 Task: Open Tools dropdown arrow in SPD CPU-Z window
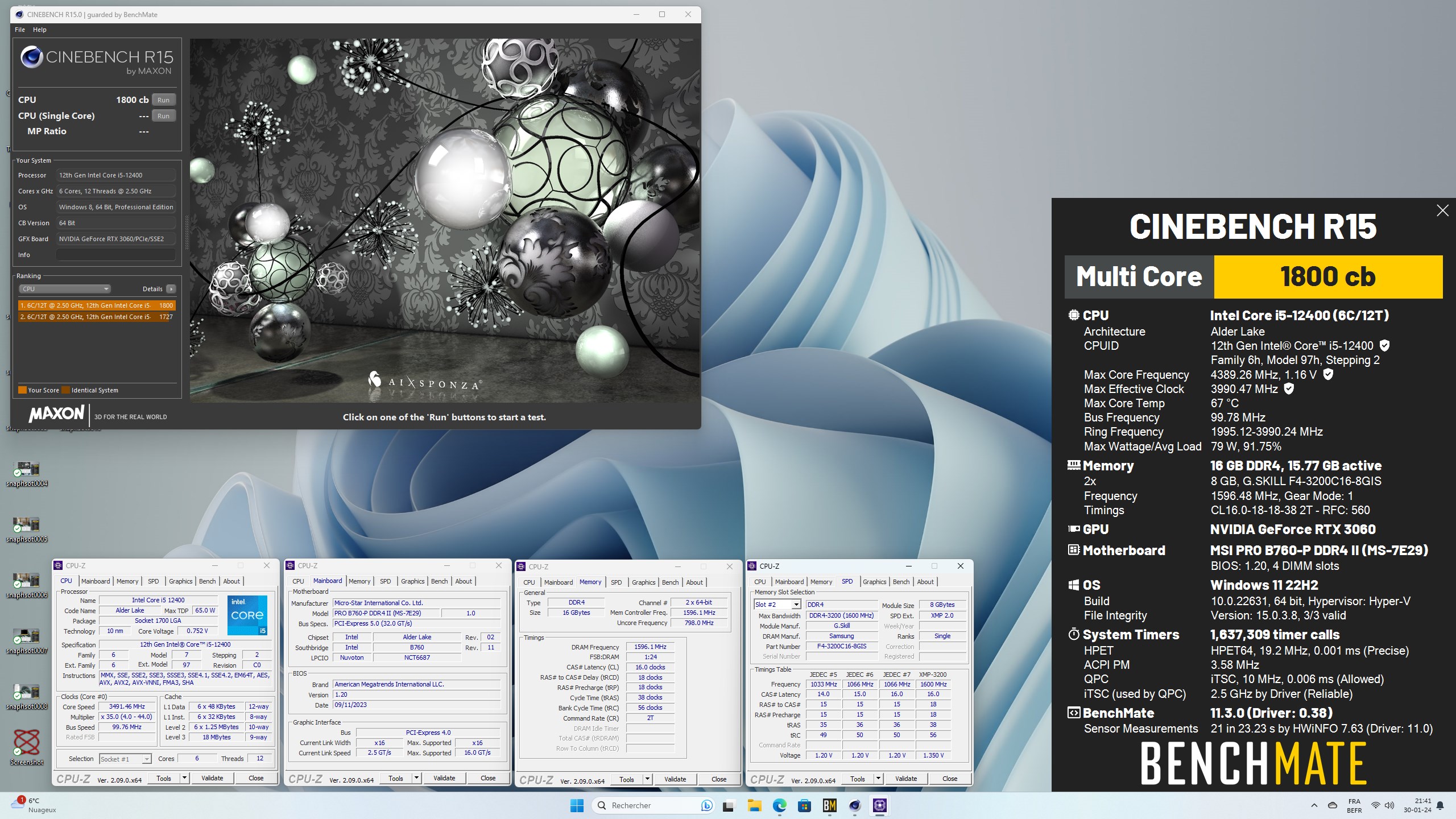tap(878, 779)
